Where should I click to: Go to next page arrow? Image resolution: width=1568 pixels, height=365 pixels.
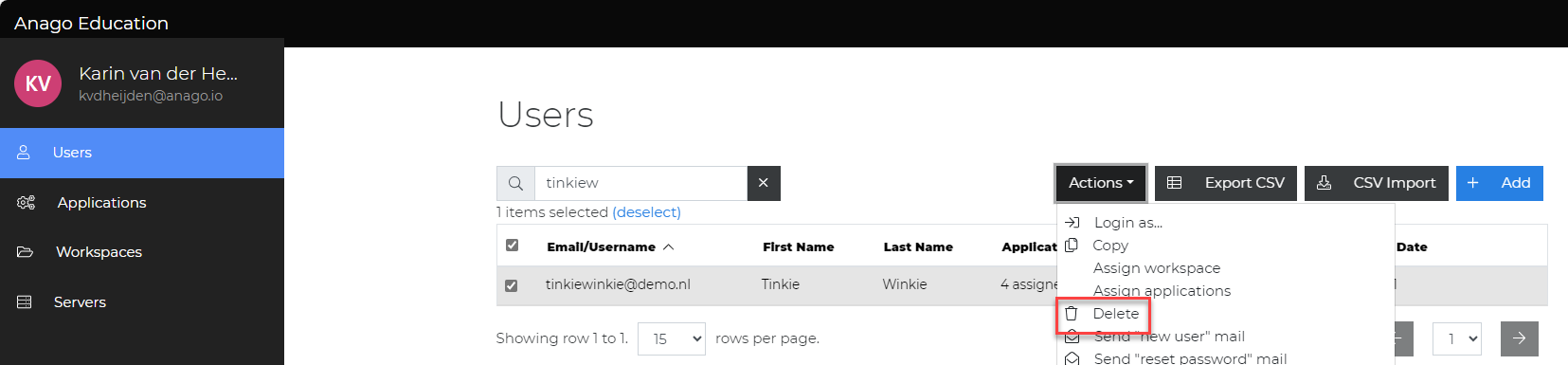(1520, 338)
